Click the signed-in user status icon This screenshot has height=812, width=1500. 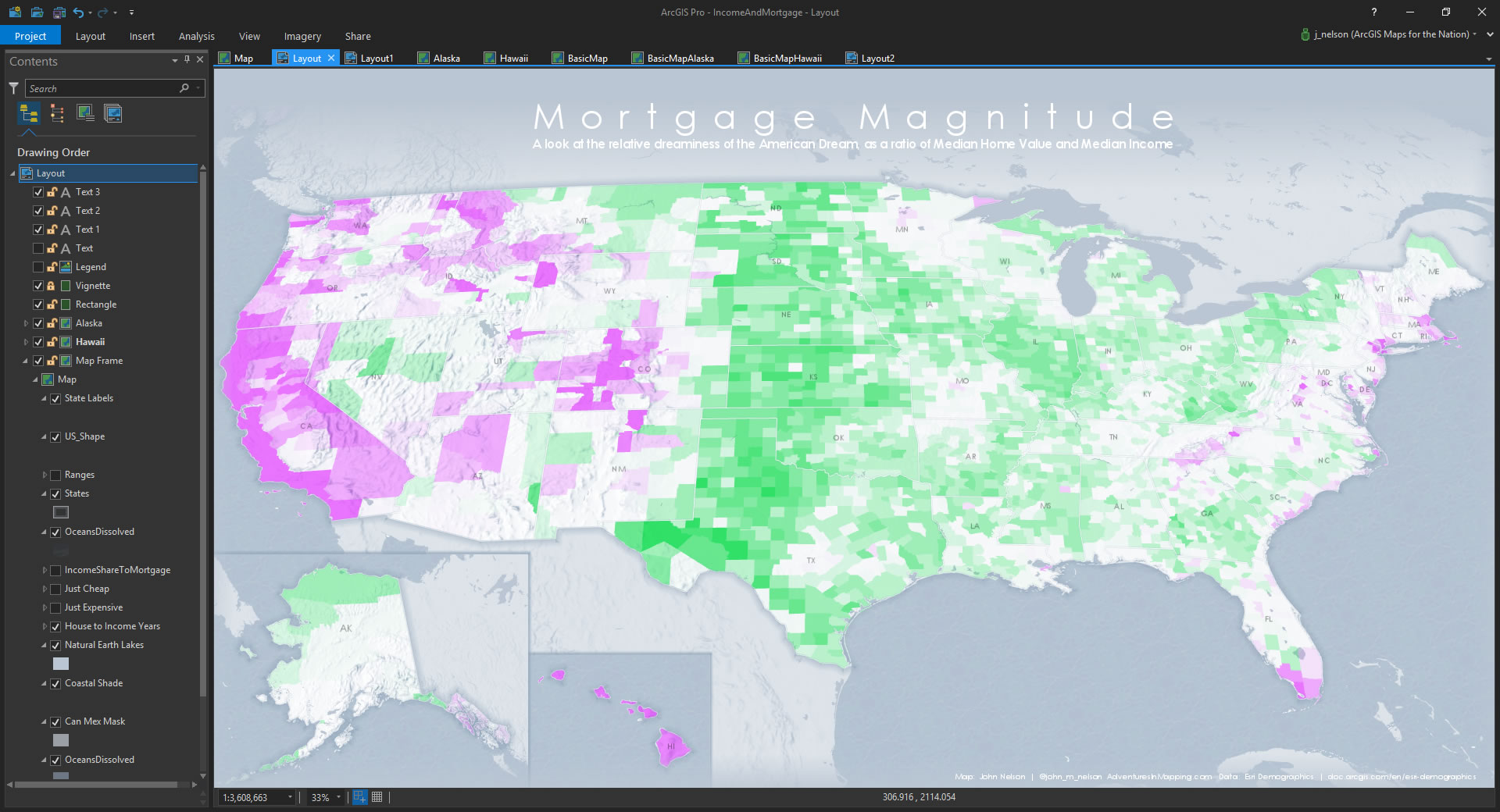pyautogui.click(x=1305, y=34)
